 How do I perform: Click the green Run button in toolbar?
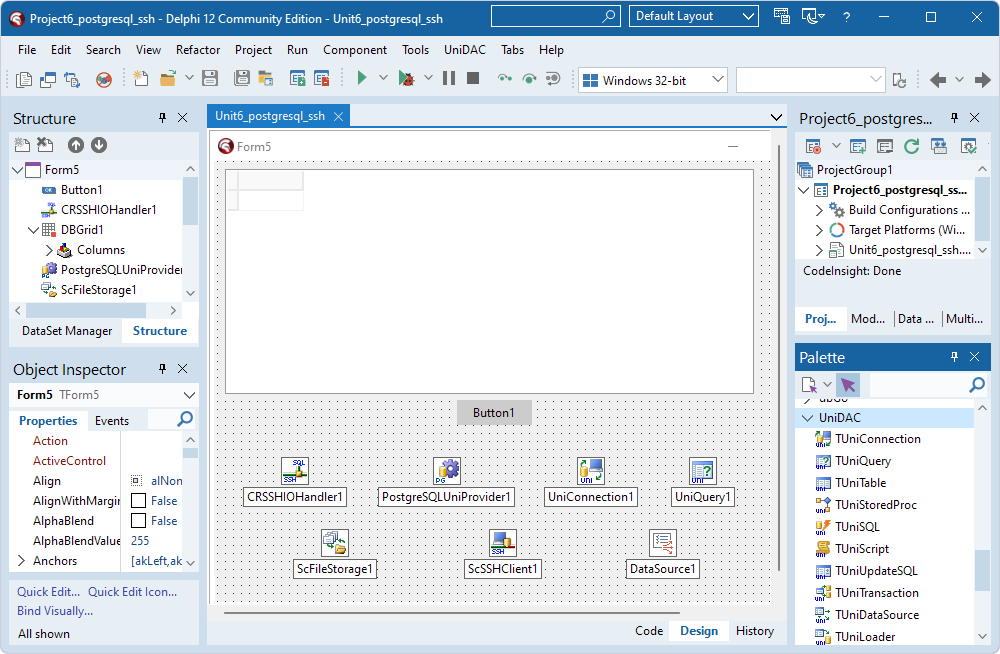362,79
